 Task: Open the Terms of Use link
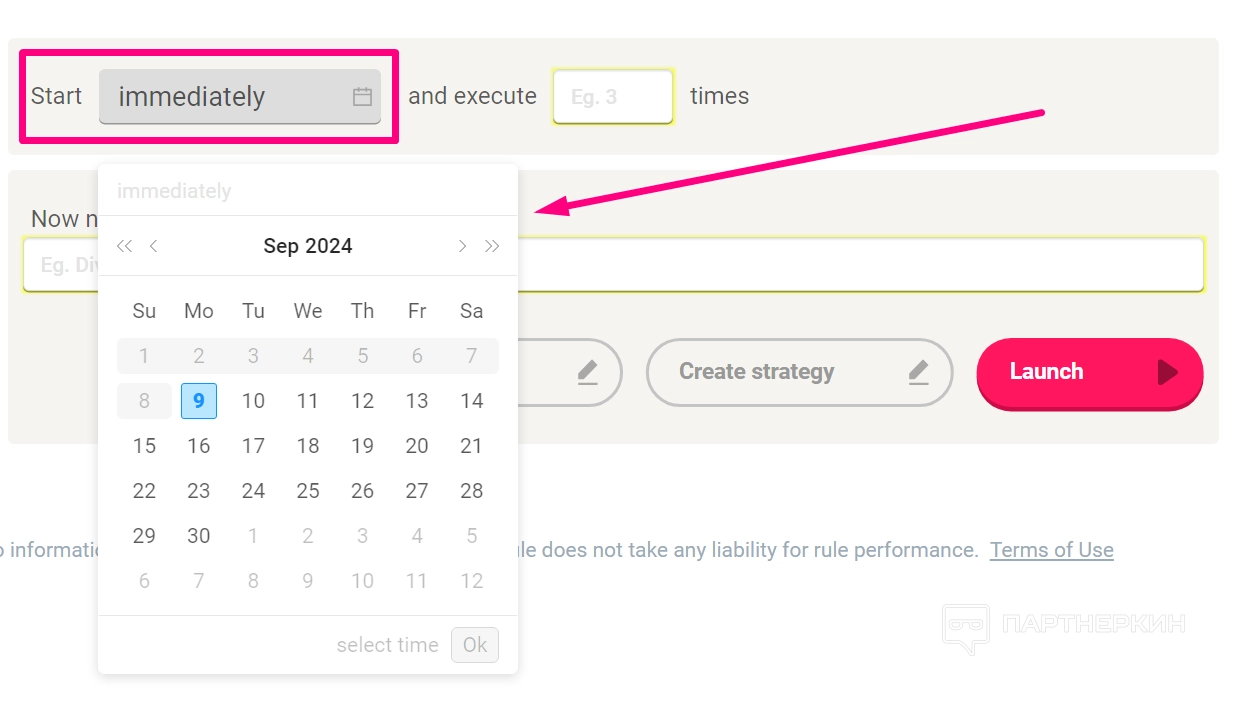click(x=1051, y=550)
